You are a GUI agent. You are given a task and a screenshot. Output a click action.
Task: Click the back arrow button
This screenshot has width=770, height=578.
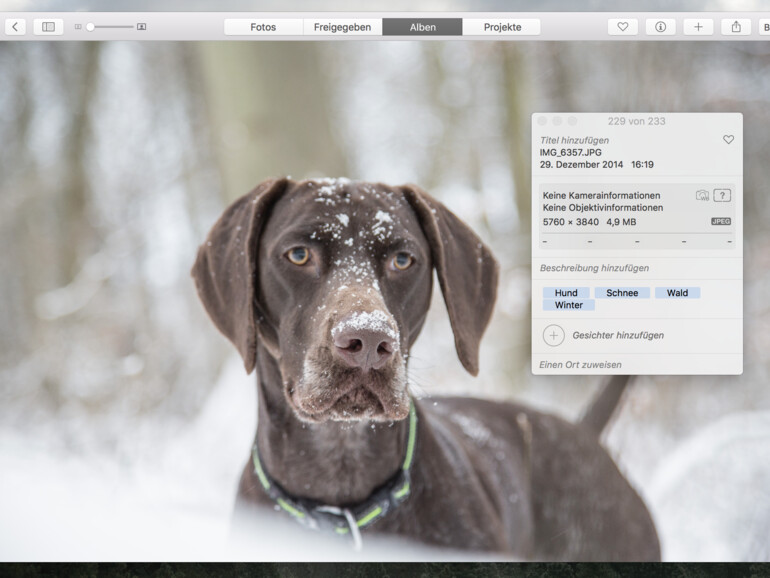15,27
